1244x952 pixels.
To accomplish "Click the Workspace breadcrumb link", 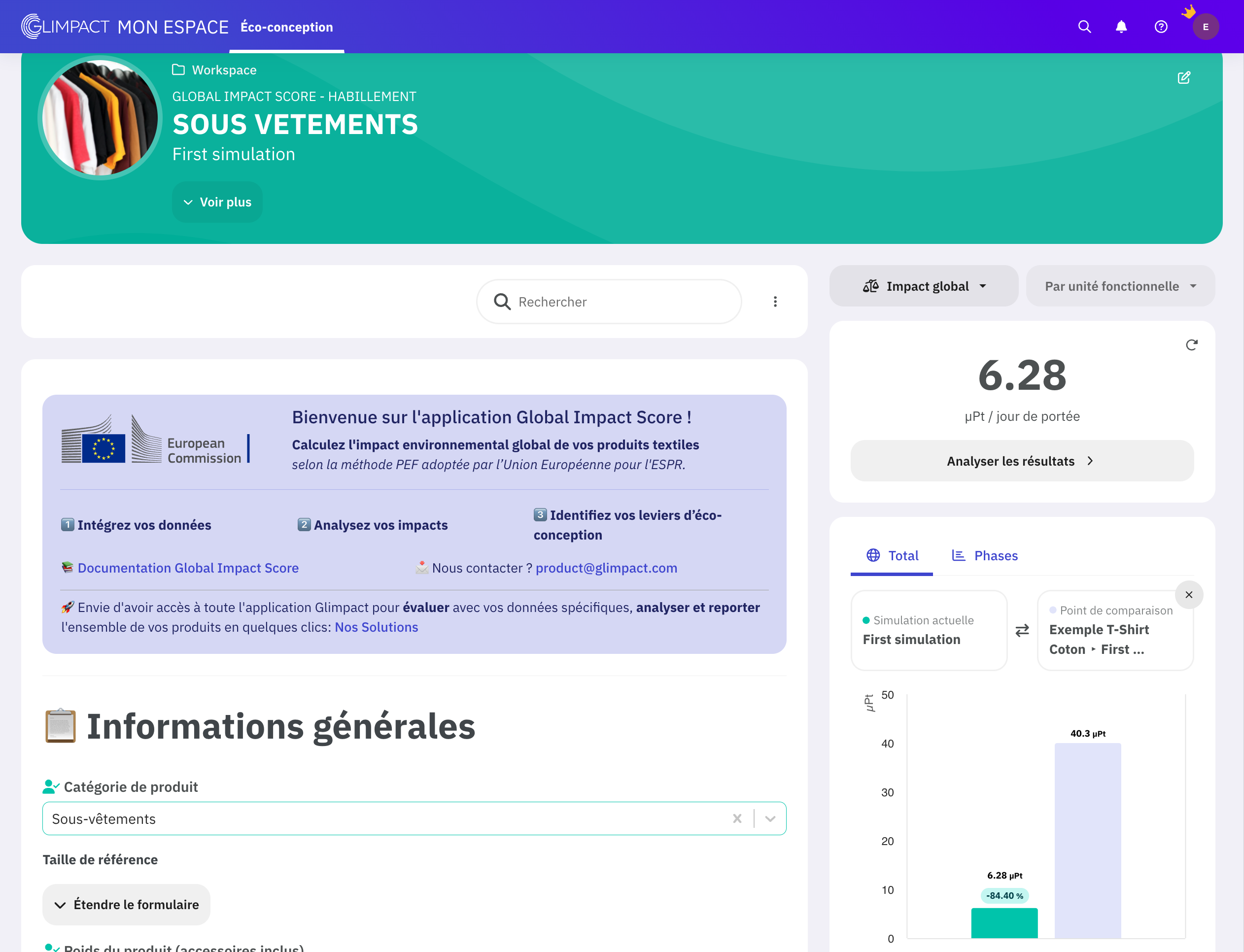I will pos(224,69).
